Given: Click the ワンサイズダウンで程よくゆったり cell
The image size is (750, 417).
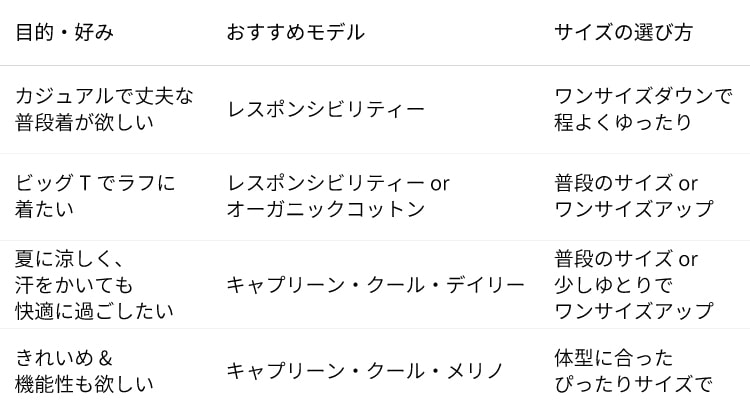Looking at the screenshot, I should (x=643, y=109).
